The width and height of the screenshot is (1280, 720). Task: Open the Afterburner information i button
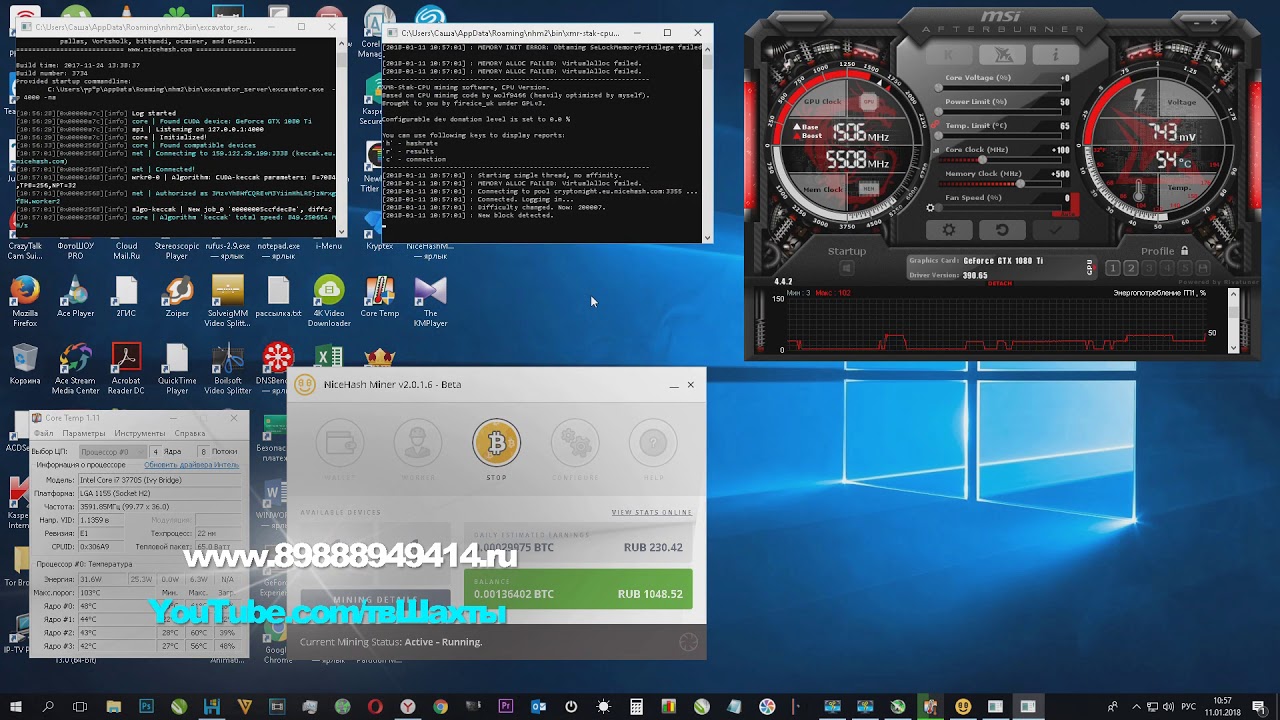(1055, 55)
